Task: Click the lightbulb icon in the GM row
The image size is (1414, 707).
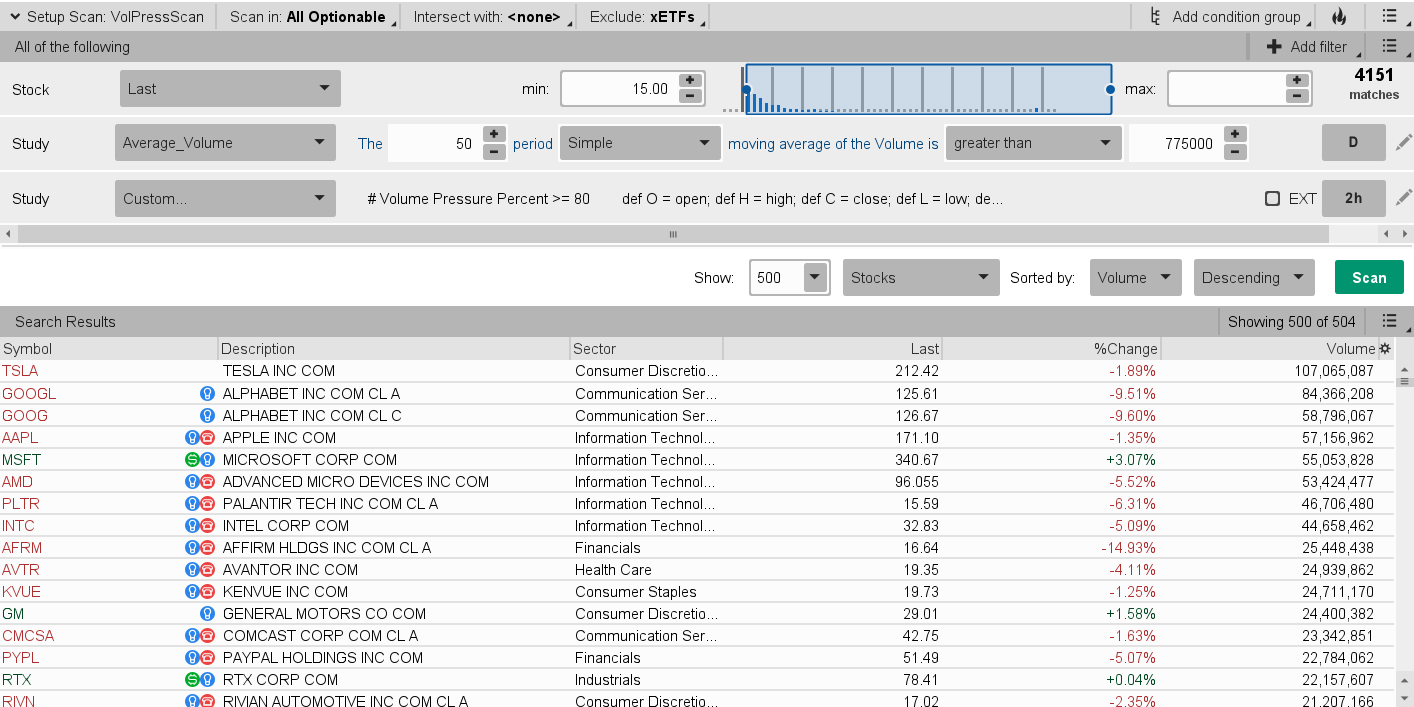Action: point(208,613)
